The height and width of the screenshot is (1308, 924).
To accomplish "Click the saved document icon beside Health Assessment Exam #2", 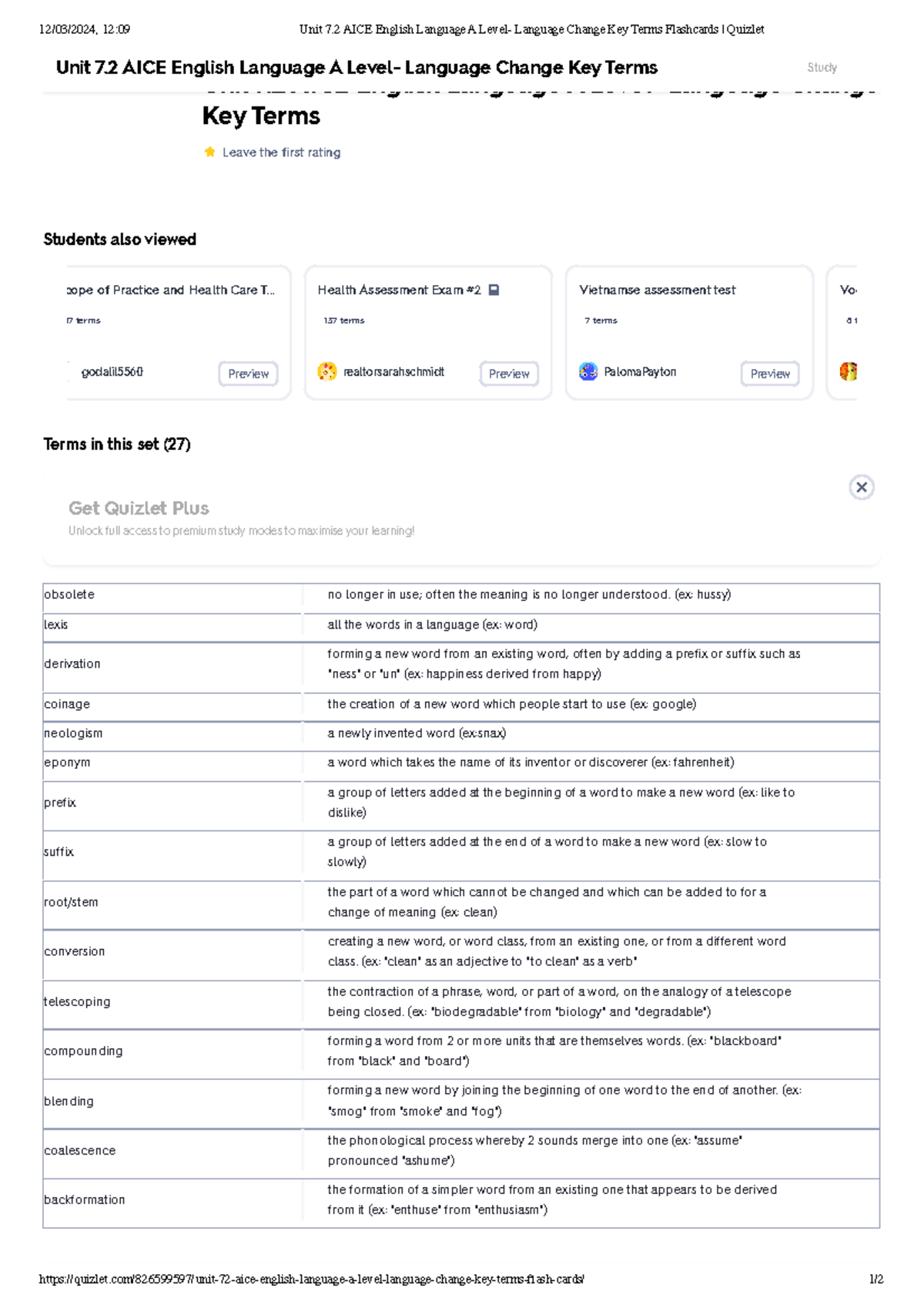I will 494,289.
